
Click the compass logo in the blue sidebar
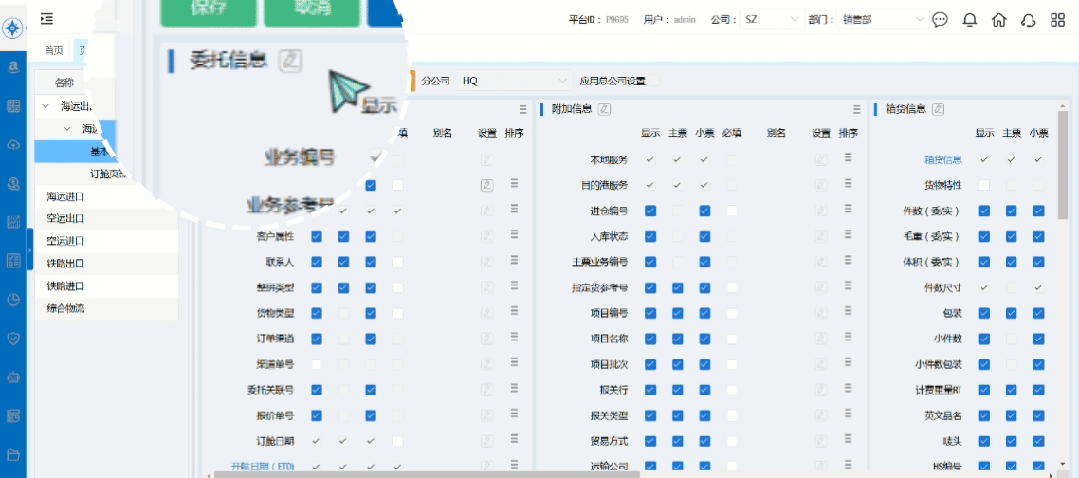[13, 28]
